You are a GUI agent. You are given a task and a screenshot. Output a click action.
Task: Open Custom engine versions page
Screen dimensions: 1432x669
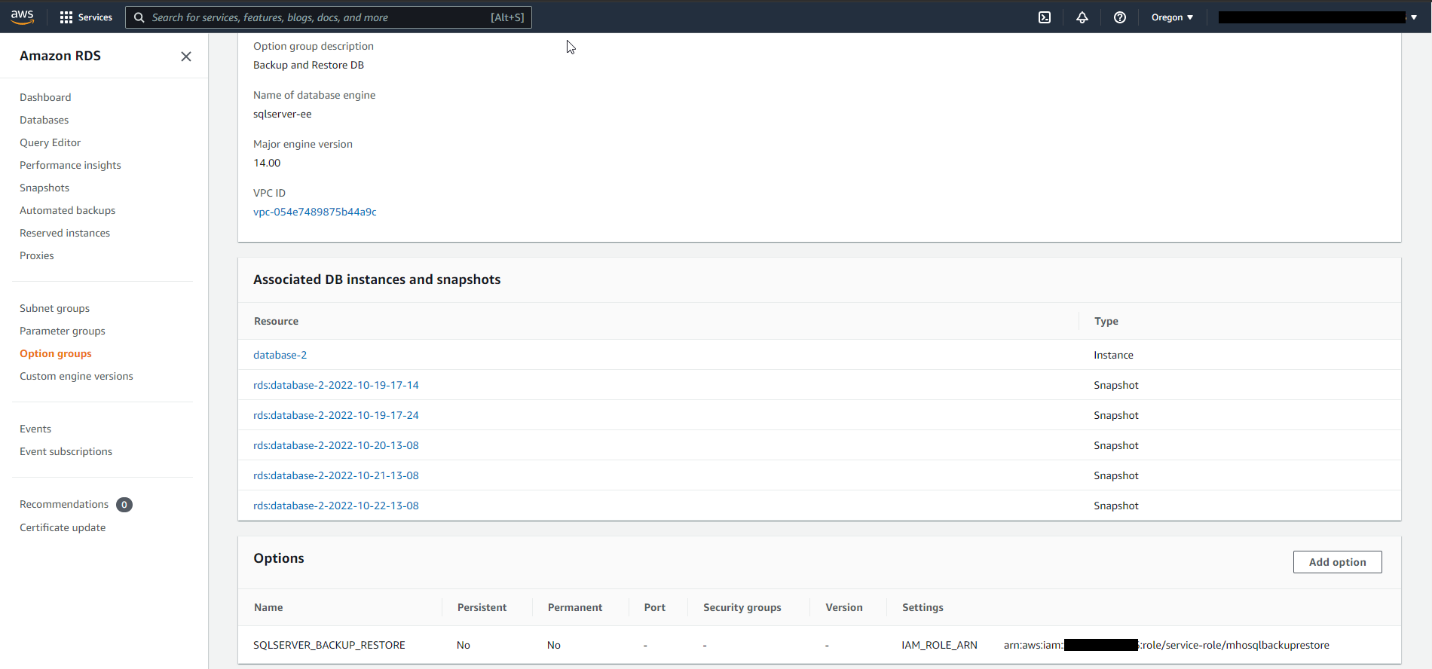click(x=76, y=376)
